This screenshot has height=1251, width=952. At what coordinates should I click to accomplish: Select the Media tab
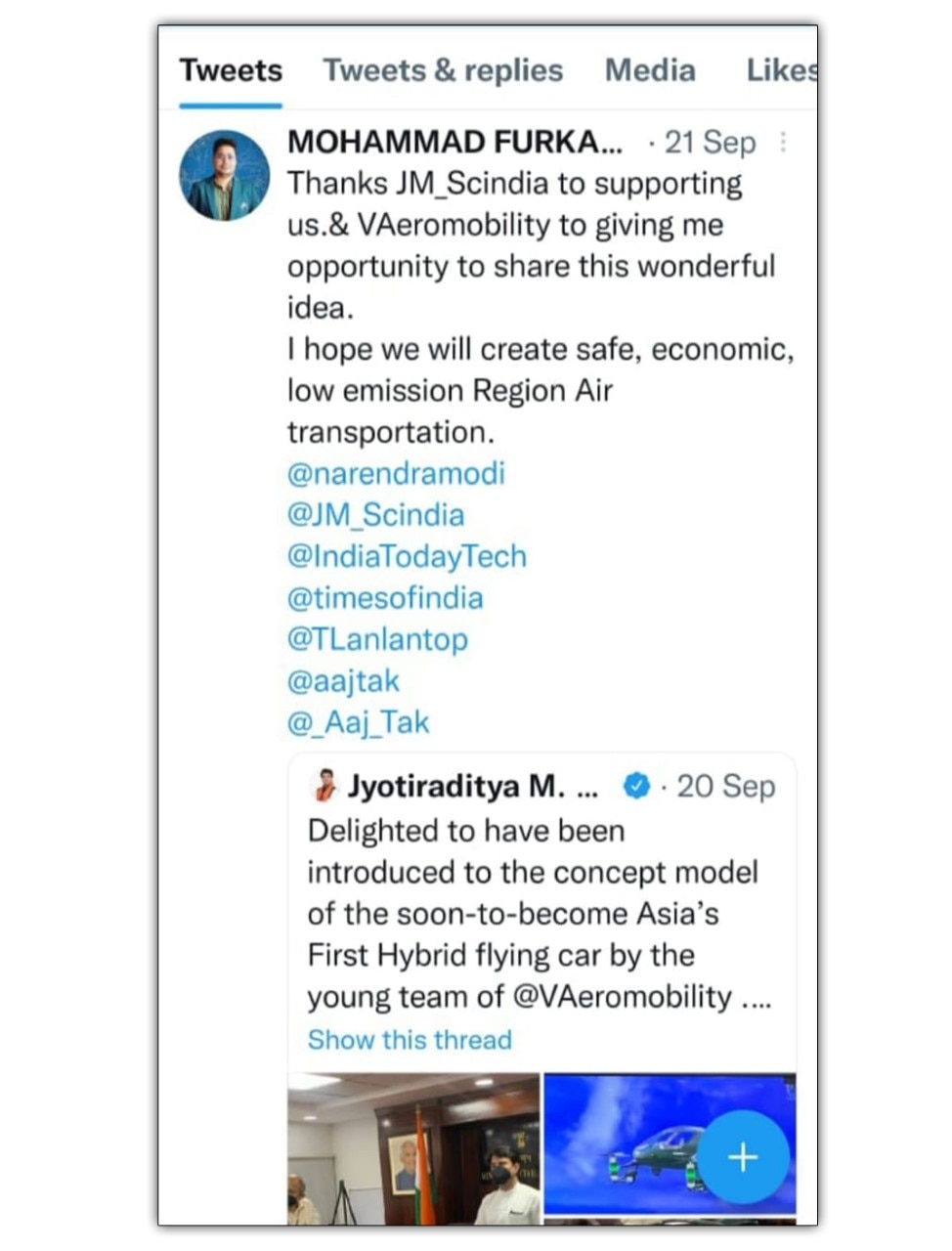650,70
